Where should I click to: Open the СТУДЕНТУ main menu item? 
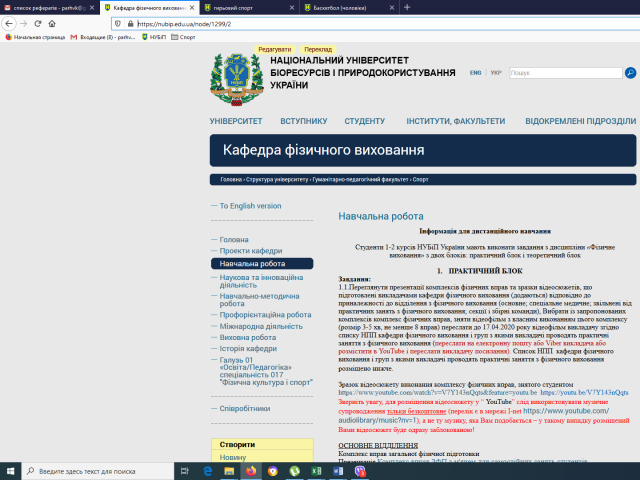pos(364,121)
